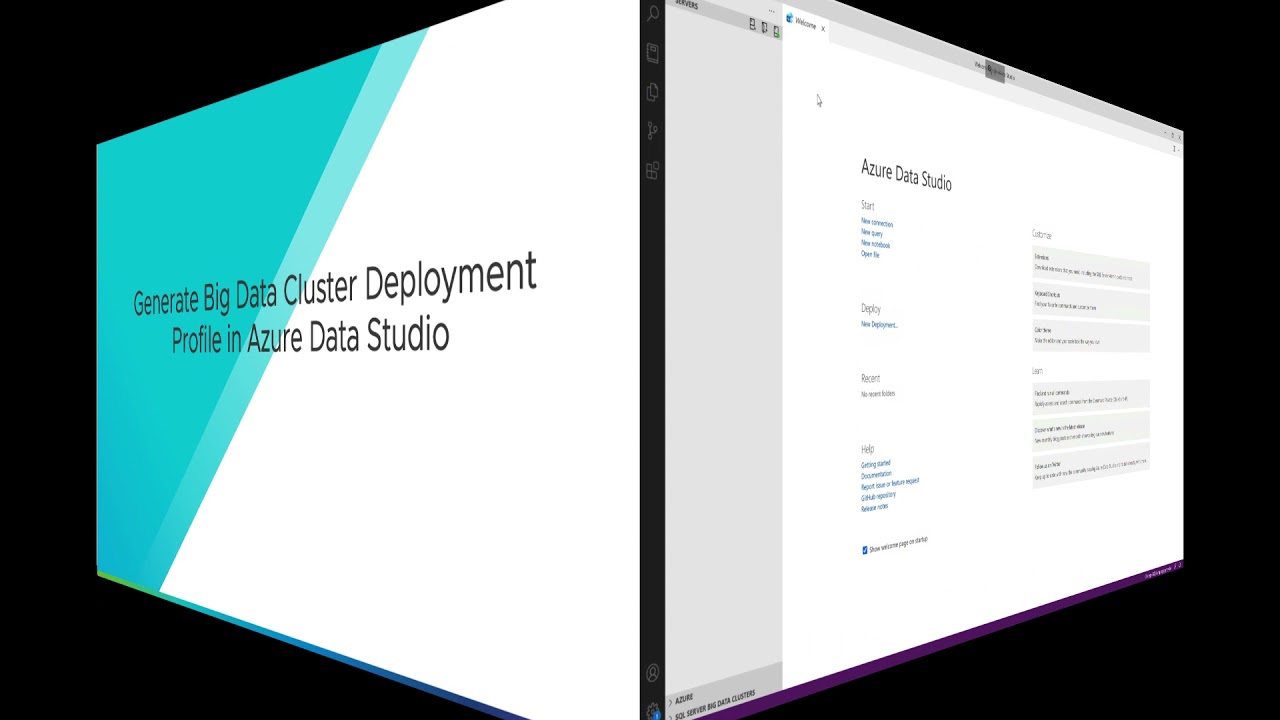1280x720 pixels.
Task: Click the Follow us on Twitter card
Action: click(1091, 463)
